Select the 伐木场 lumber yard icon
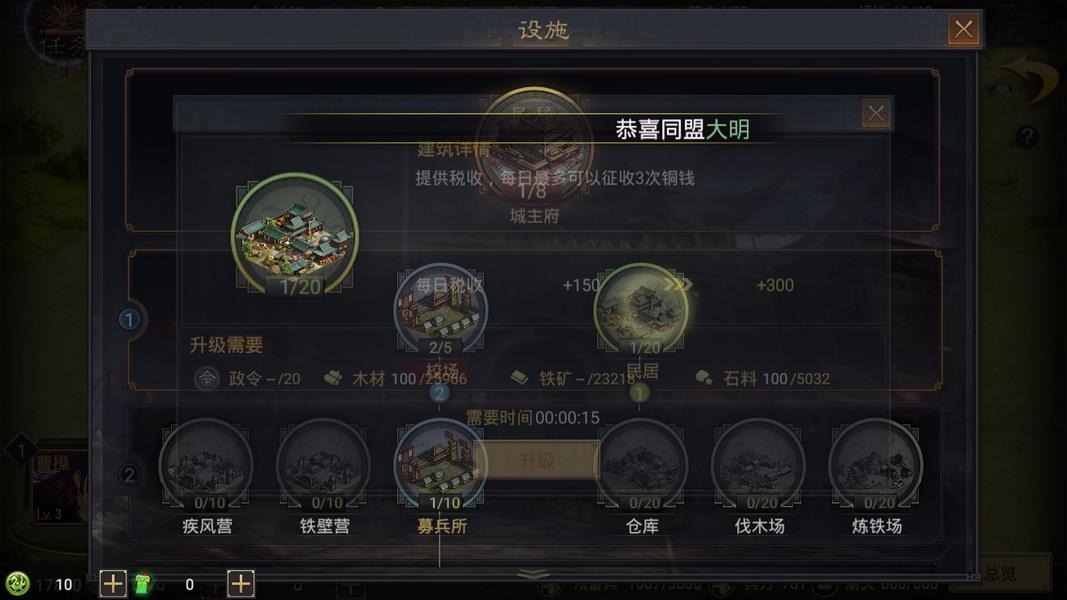The width and height of the screenshot is (1067, 600). (759, 466)
